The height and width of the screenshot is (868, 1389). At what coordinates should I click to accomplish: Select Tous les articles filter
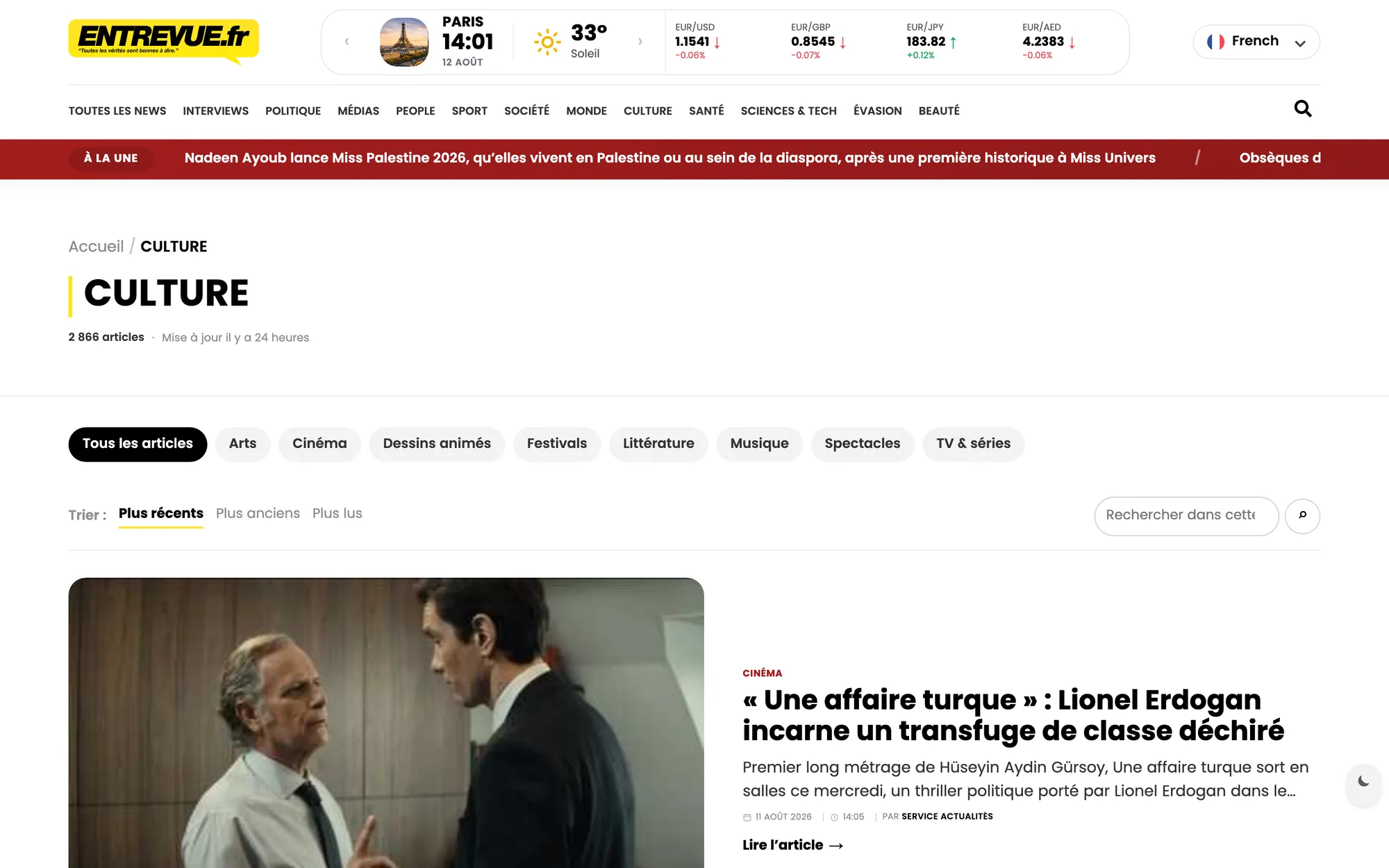[138, 444]
